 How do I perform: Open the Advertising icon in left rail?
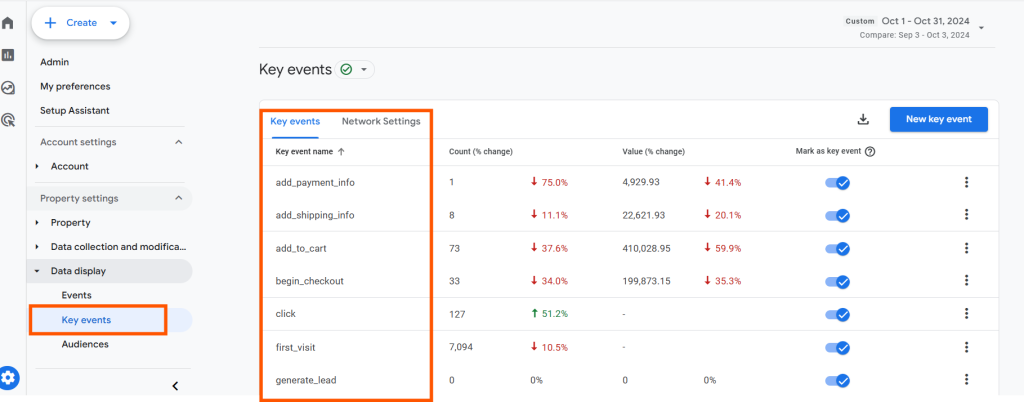click(8, 120)
